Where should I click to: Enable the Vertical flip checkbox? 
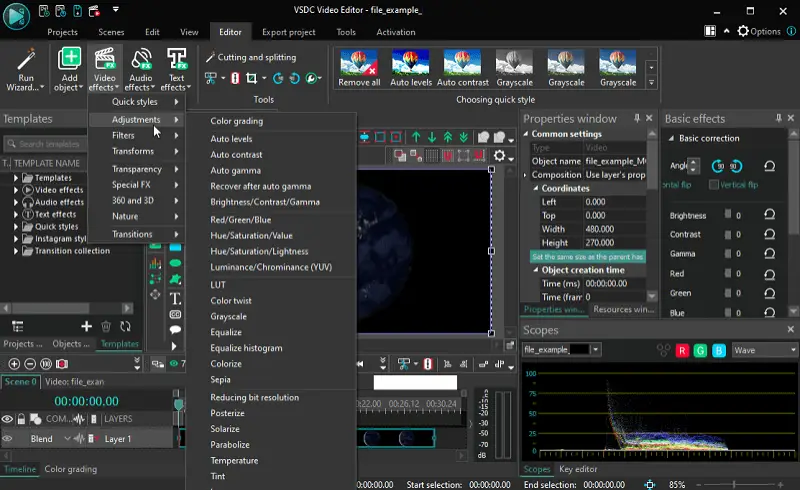tap(714, 184)
